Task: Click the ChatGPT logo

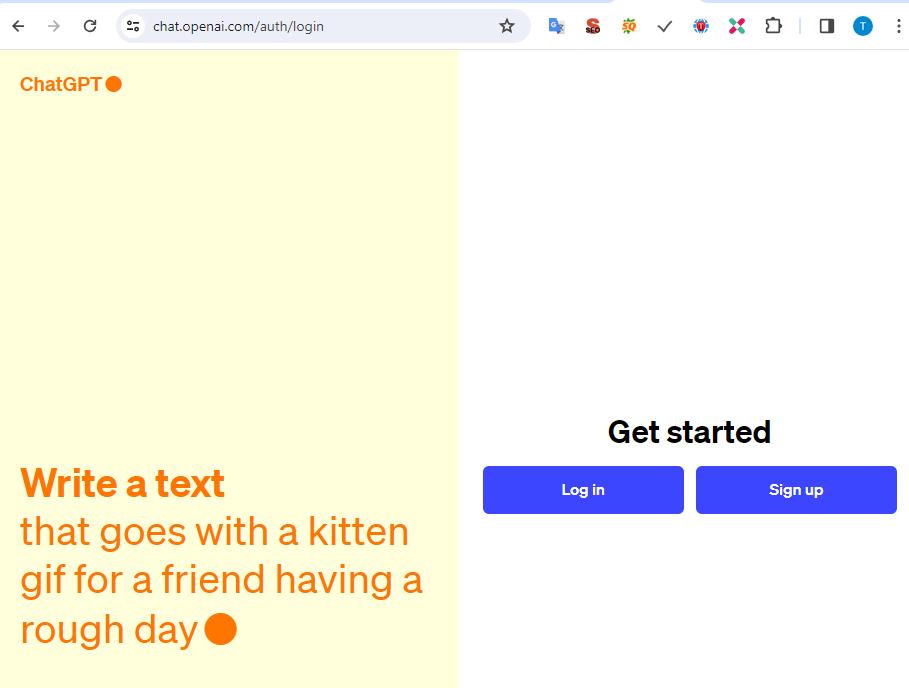Action: [x=70, y=84]
